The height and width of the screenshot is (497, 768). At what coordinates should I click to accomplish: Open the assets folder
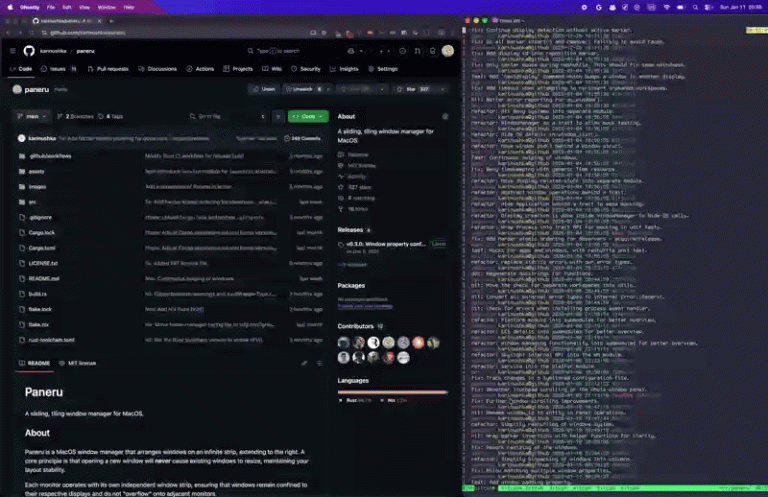click(36, 171)
